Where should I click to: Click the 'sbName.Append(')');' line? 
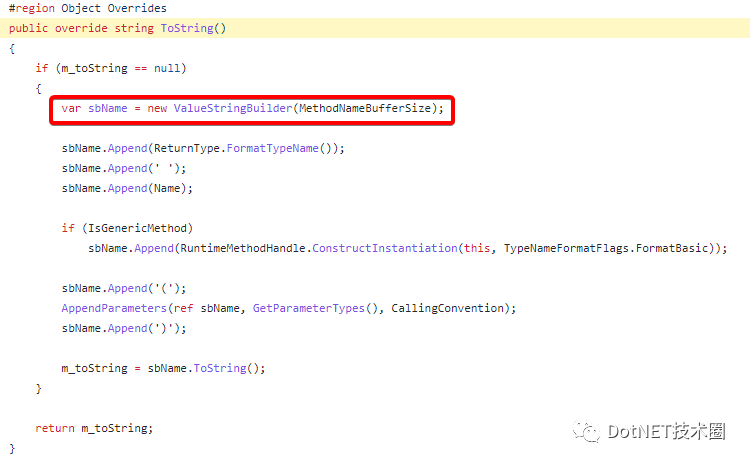[124, 328]
